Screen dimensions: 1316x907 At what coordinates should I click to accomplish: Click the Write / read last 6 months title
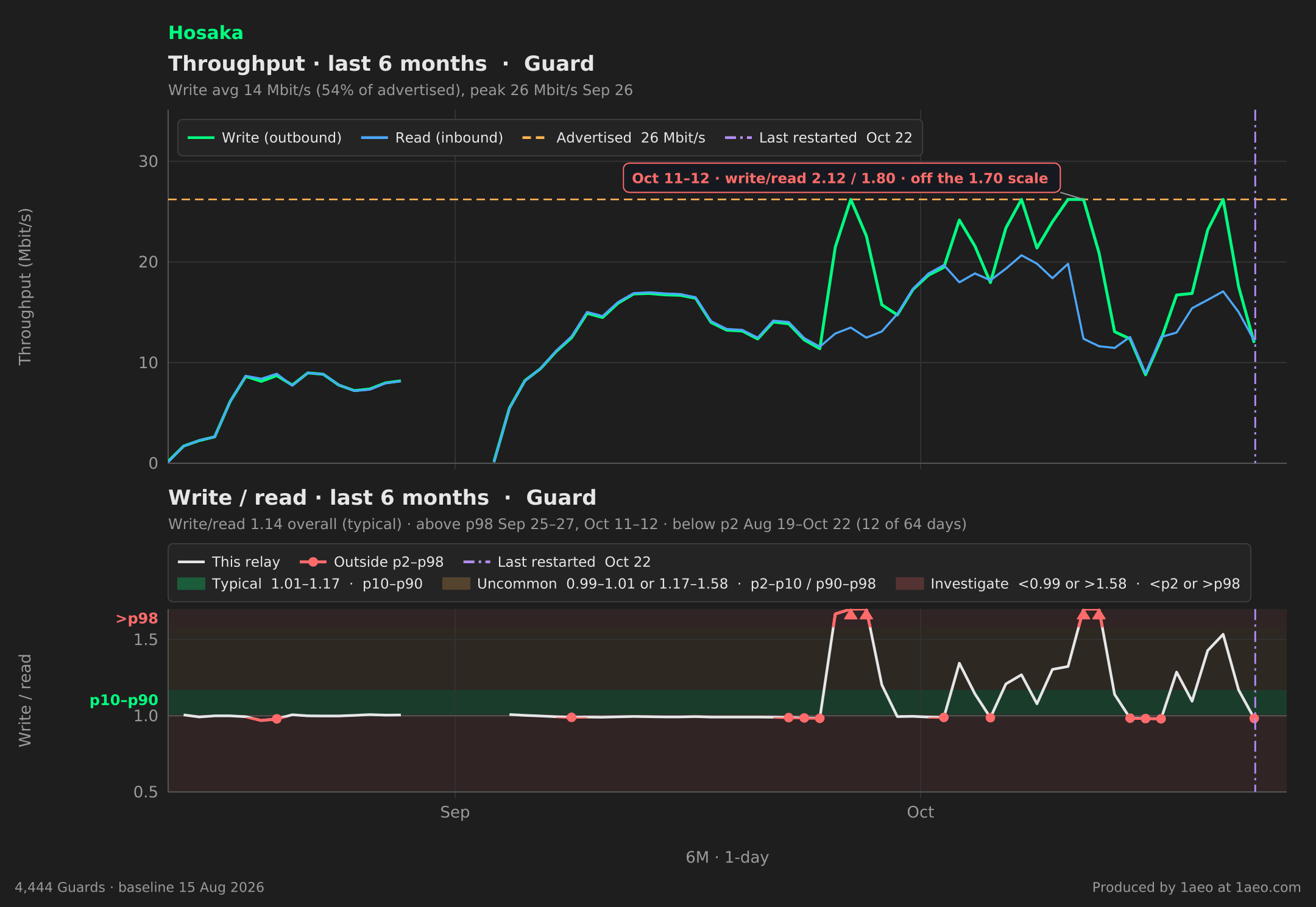pyautogui.click(x=382, y=497)
